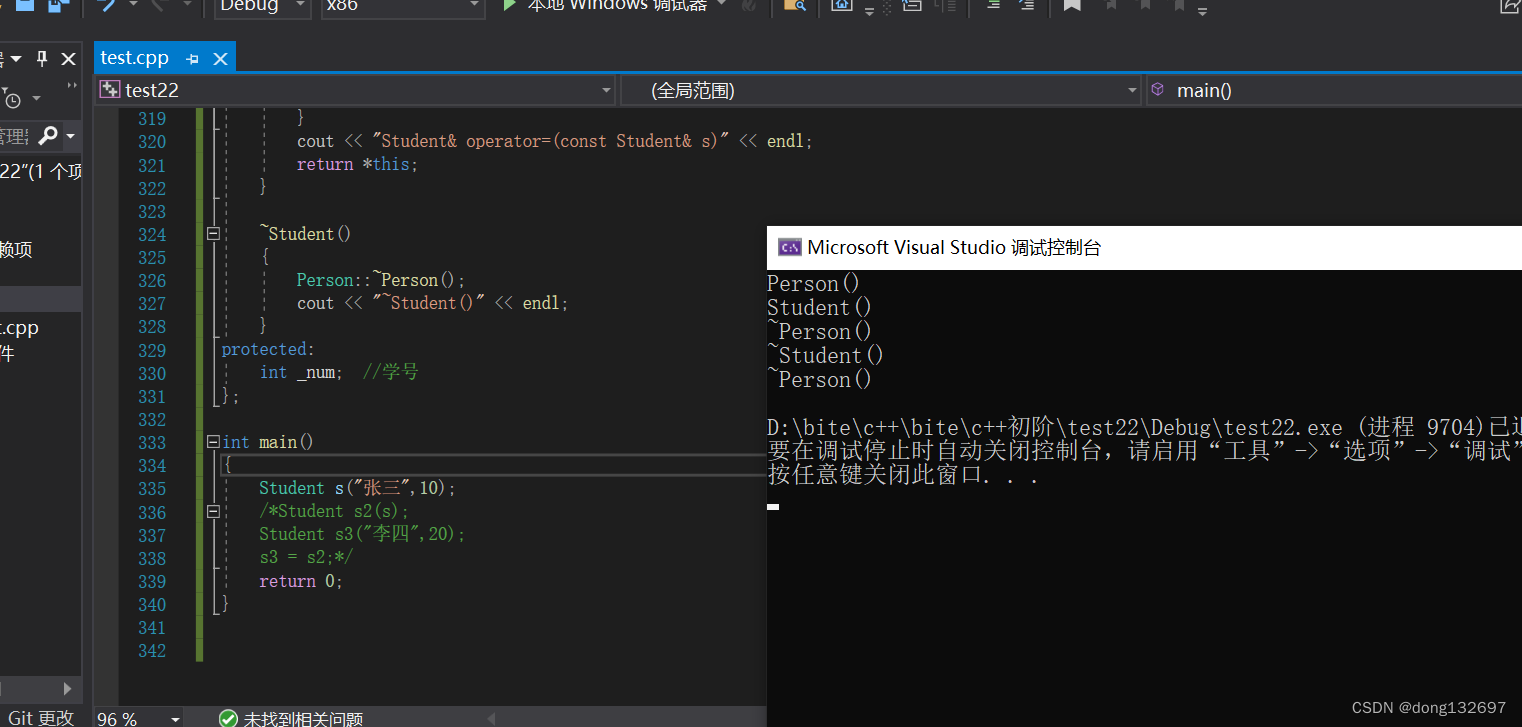
Task: Click the 'return *this;' statement
Action: pos(357,164)
